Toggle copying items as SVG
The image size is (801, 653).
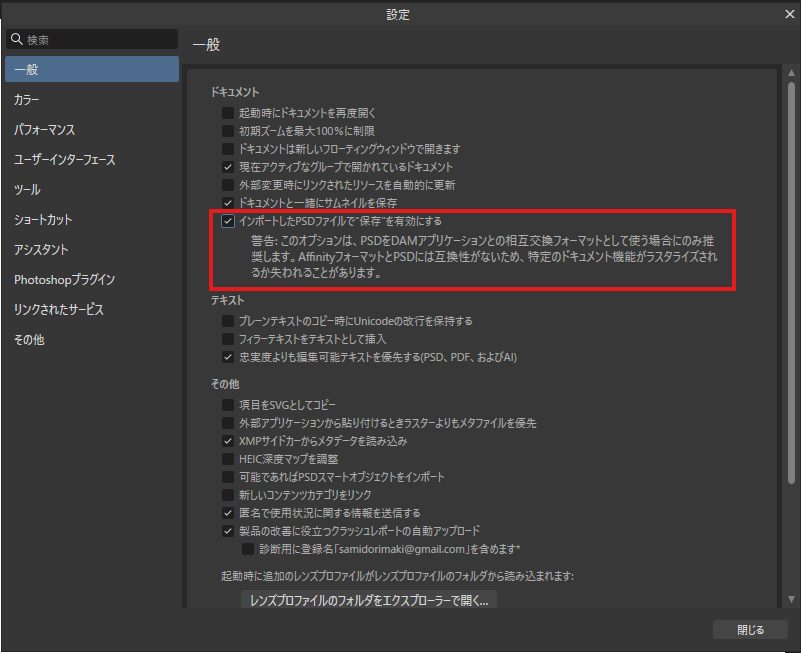(x=228, y=404)
